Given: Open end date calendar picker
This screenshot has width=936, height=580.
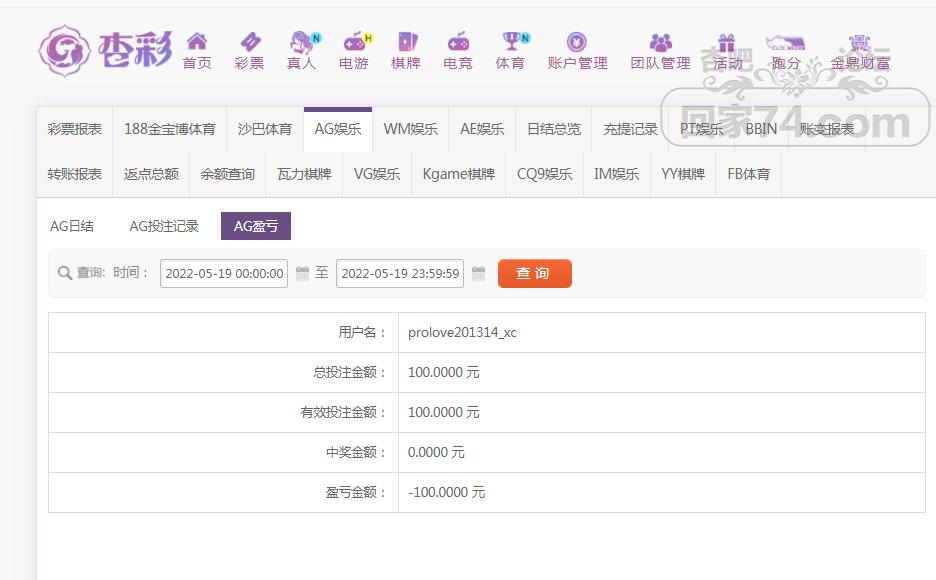Looking at the screenshot, I should click(478, 273).
